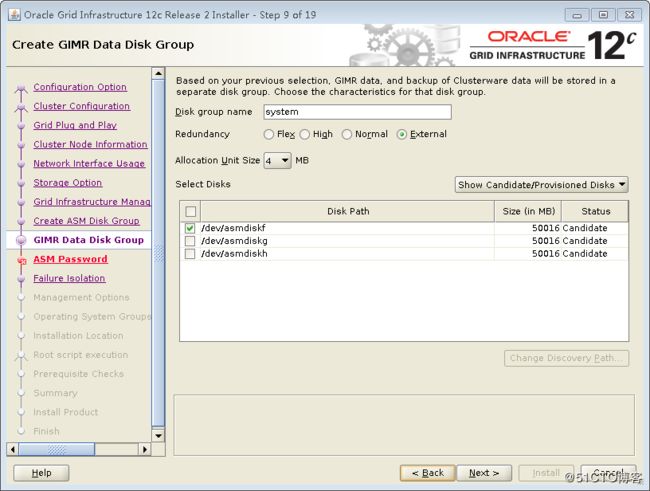Go to Grid Infrastructure Management step
650x491 pixels.
92,202
